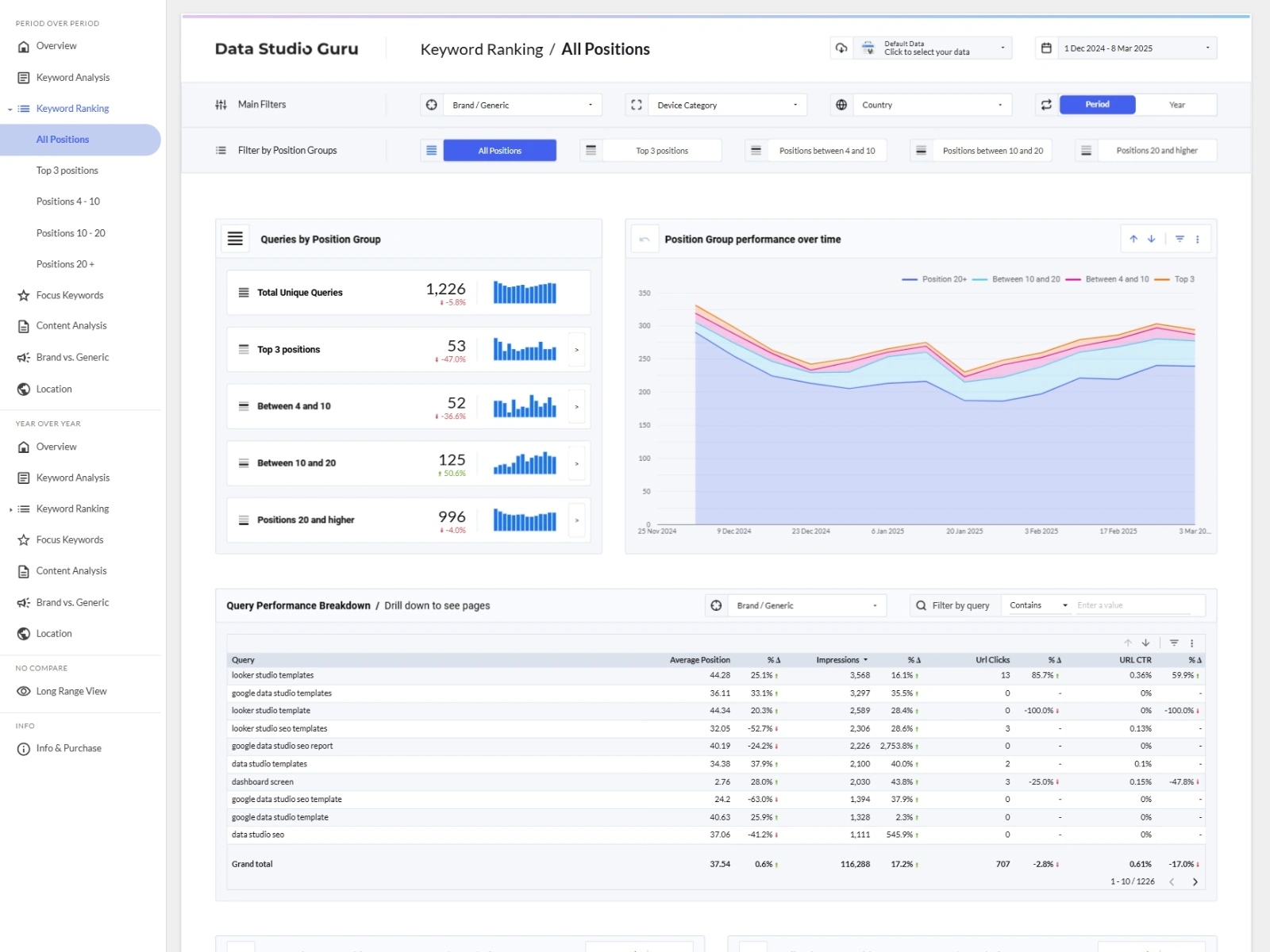Open the Country filter dropdown
The image size is (1270, 952).
click(x=931, y=105)
